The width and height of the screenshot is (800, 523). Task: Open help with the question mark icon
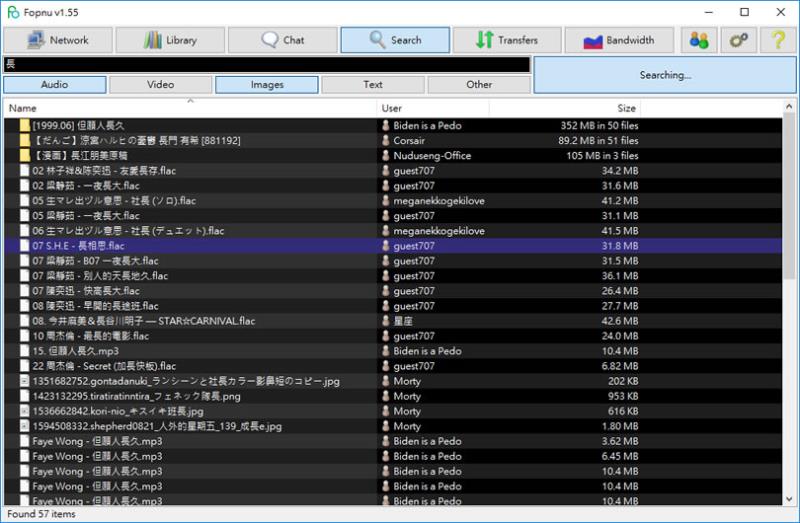778,40
